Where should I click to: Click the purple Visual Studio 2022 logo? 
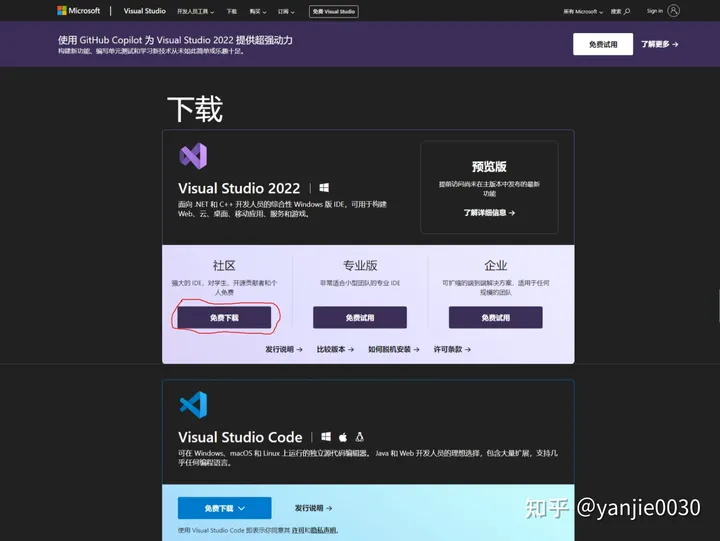193,156
